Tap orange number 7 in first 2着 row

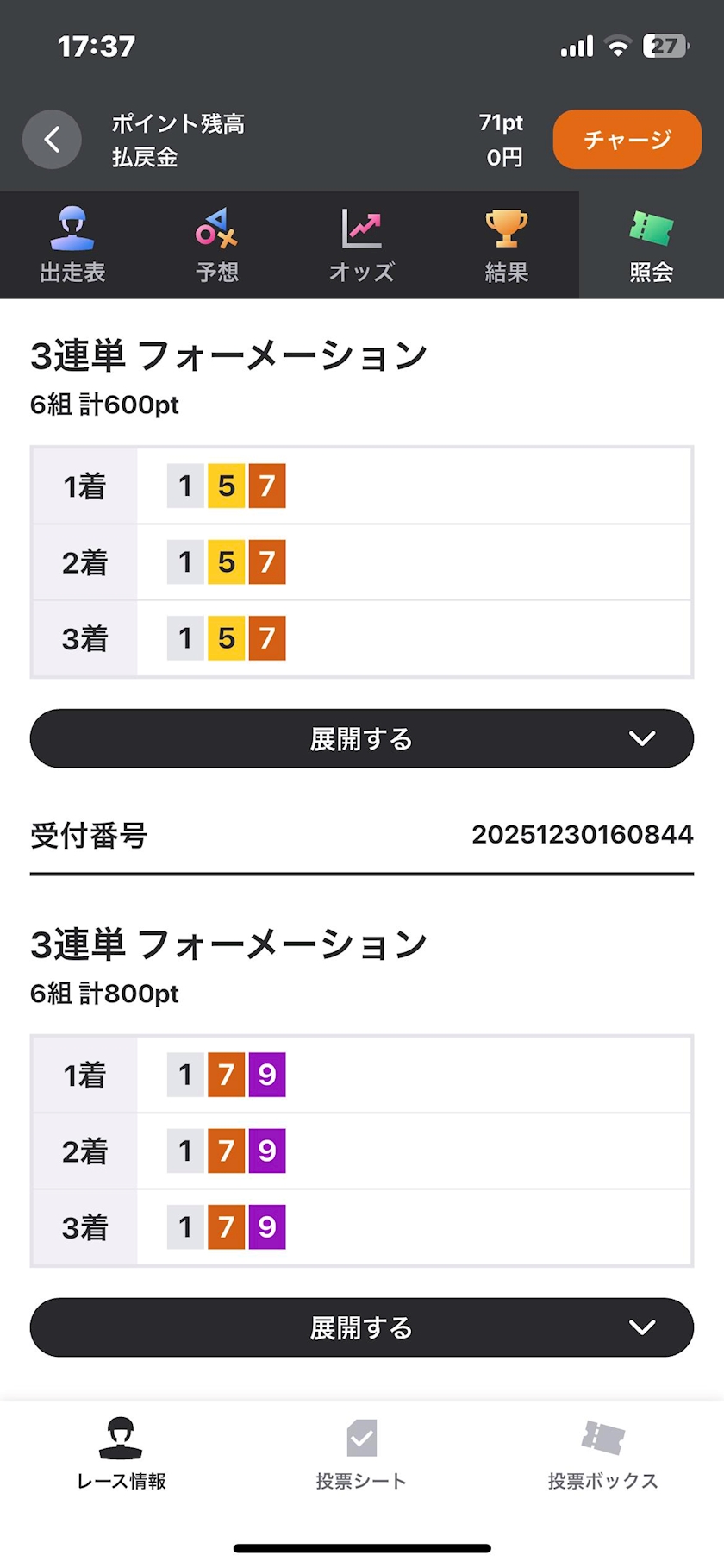[x=267, y=561]
